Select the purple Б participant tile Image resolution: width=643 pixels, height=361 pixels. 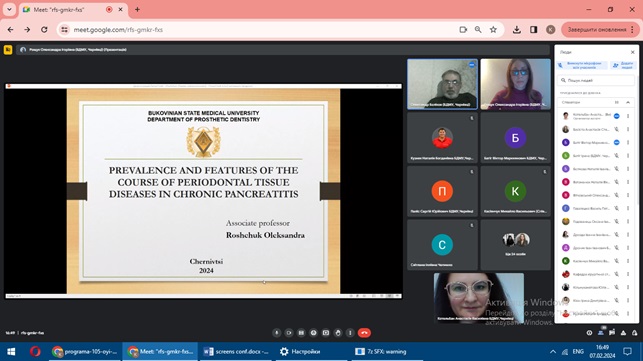click(x=515, y=137)
